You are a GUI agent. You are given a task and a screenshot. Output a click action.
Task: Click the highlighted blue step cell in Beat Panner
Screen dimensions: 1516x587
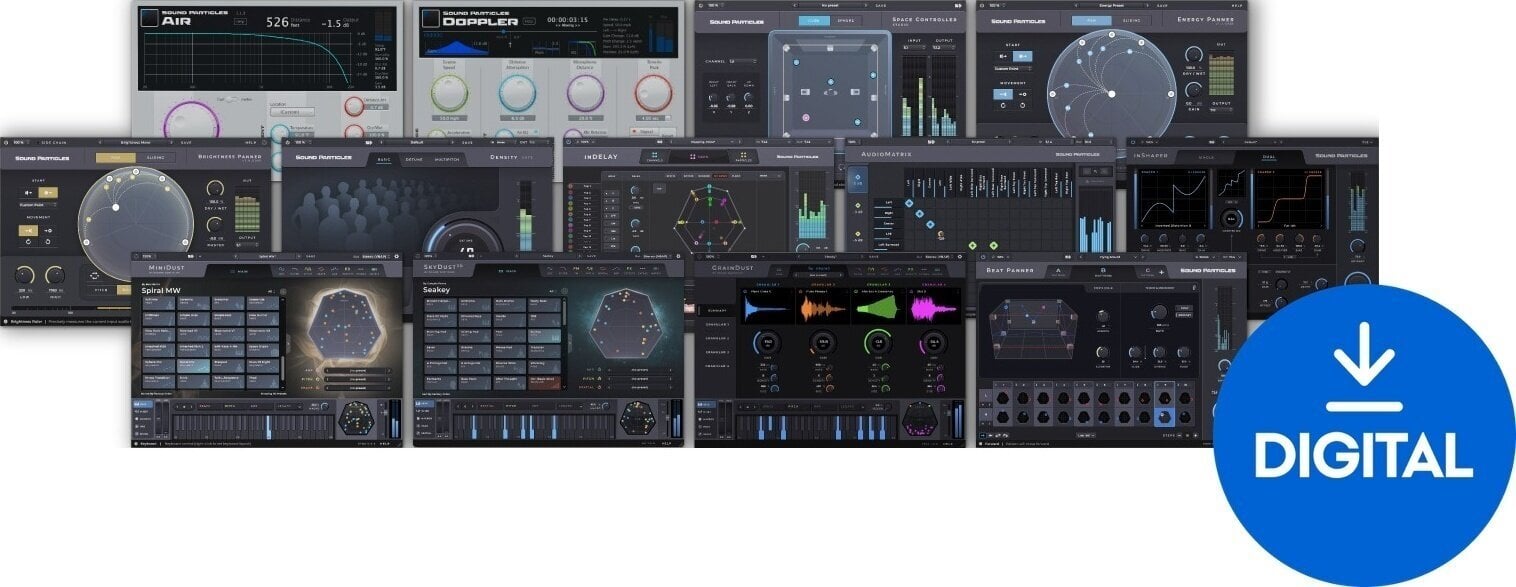[x=1163, y=417]
